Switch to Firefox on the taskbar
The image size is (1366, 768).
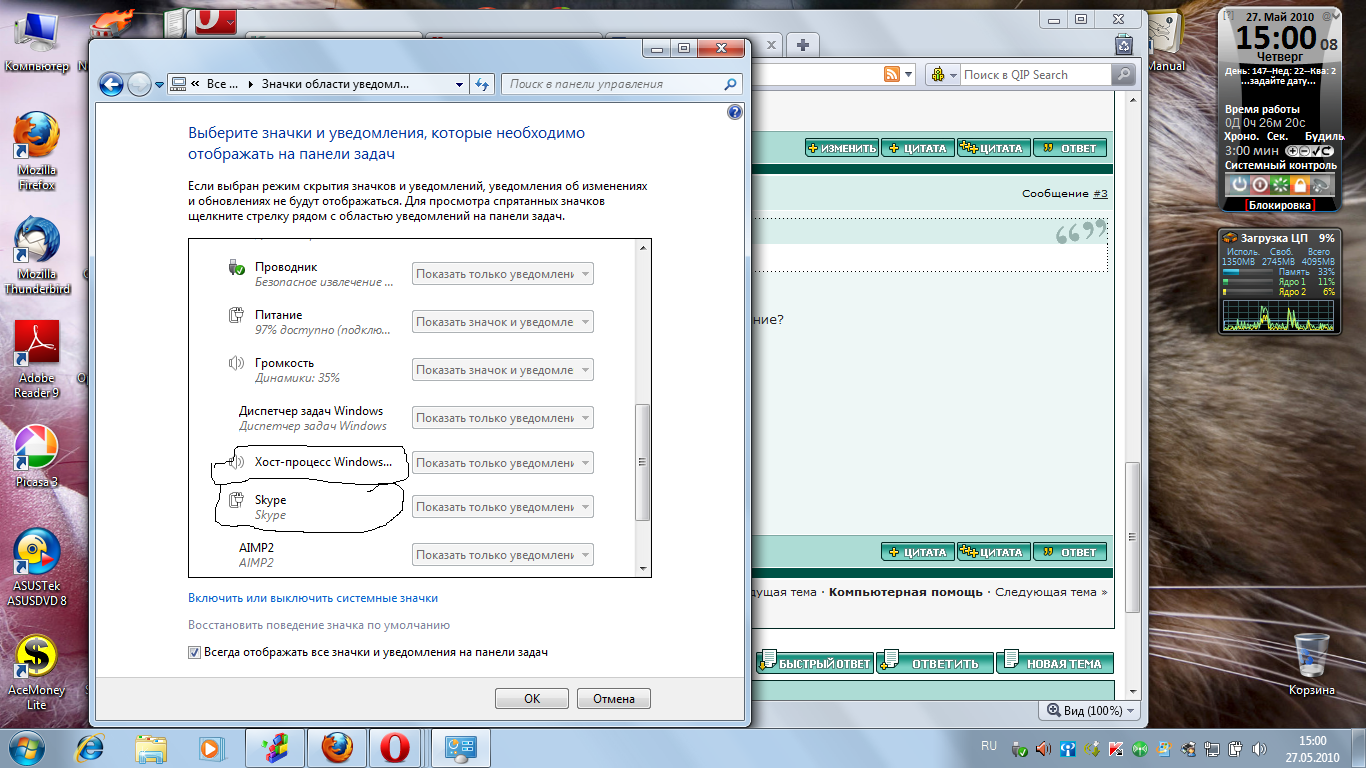337,747
